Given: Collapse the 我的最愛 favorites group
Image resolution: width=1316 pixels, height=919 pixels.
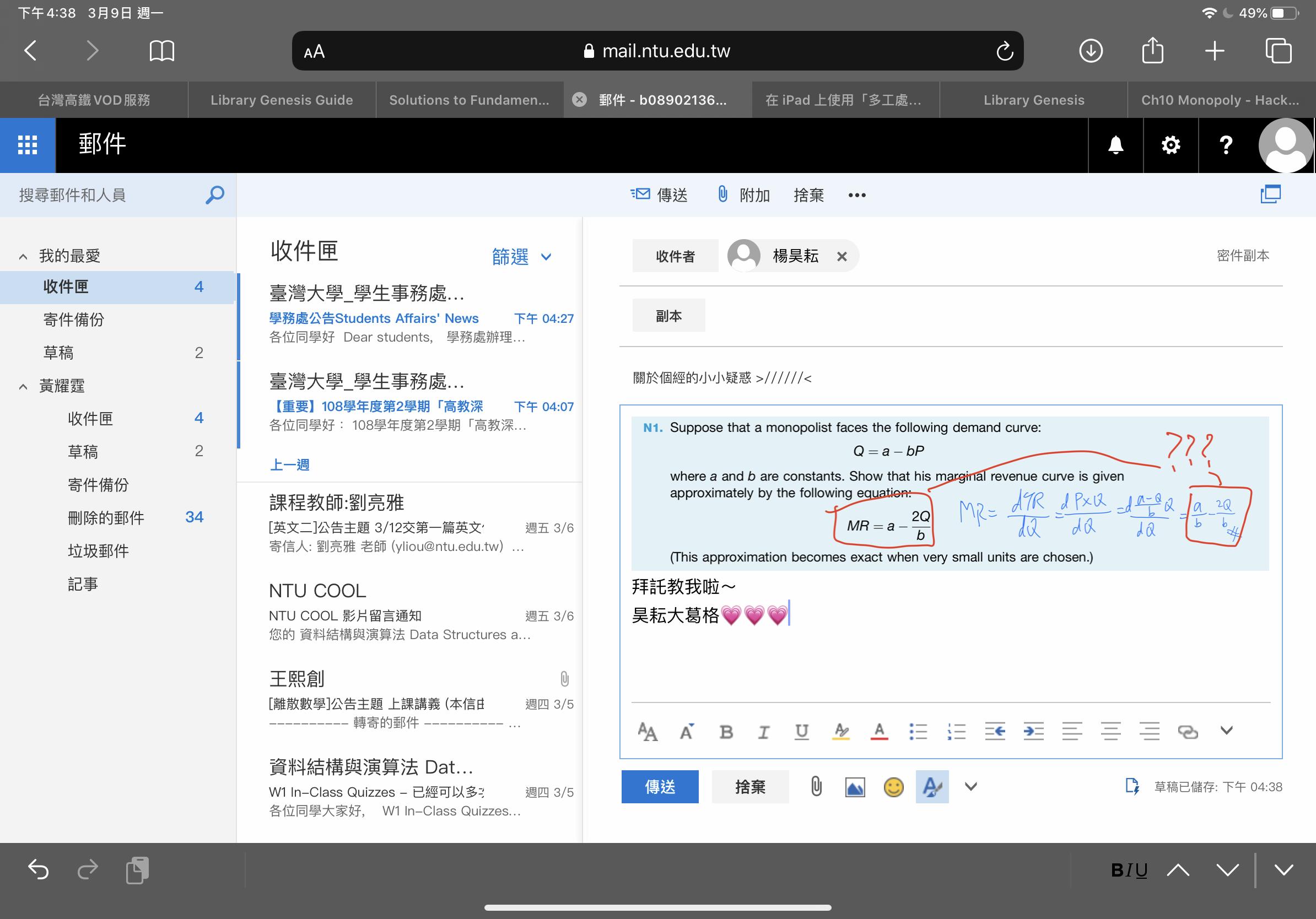Looking at the screenshot, I should tap(23, 256).
